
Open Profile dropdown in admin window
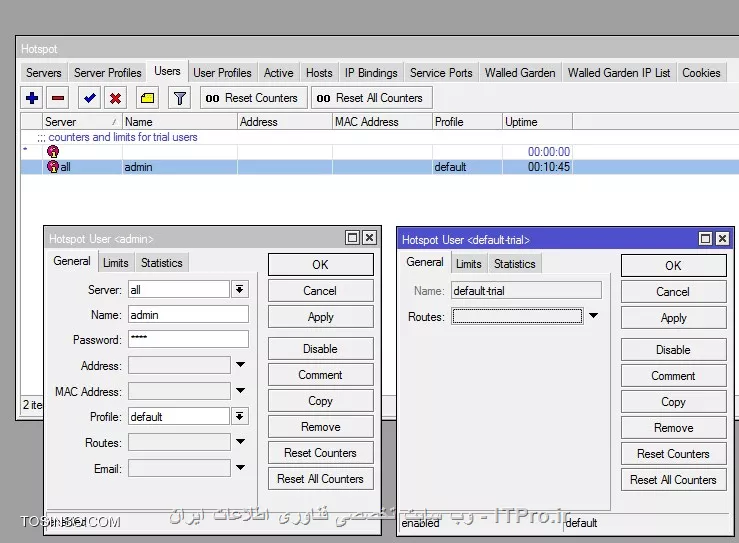(239, 416)
